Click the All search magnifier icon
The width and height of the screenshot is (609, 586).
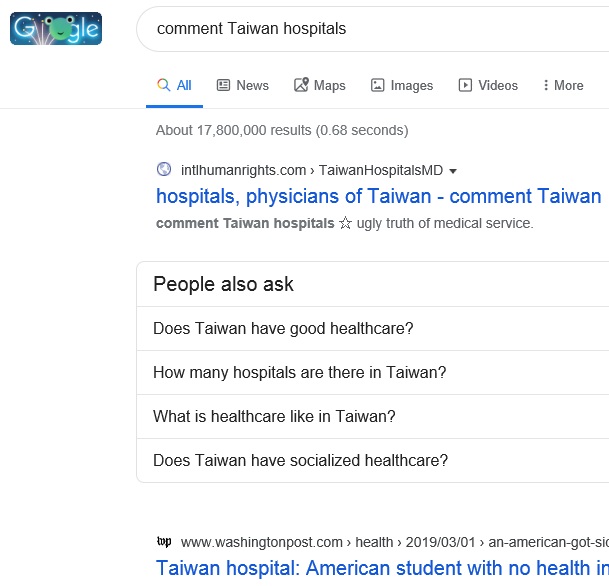164,85
